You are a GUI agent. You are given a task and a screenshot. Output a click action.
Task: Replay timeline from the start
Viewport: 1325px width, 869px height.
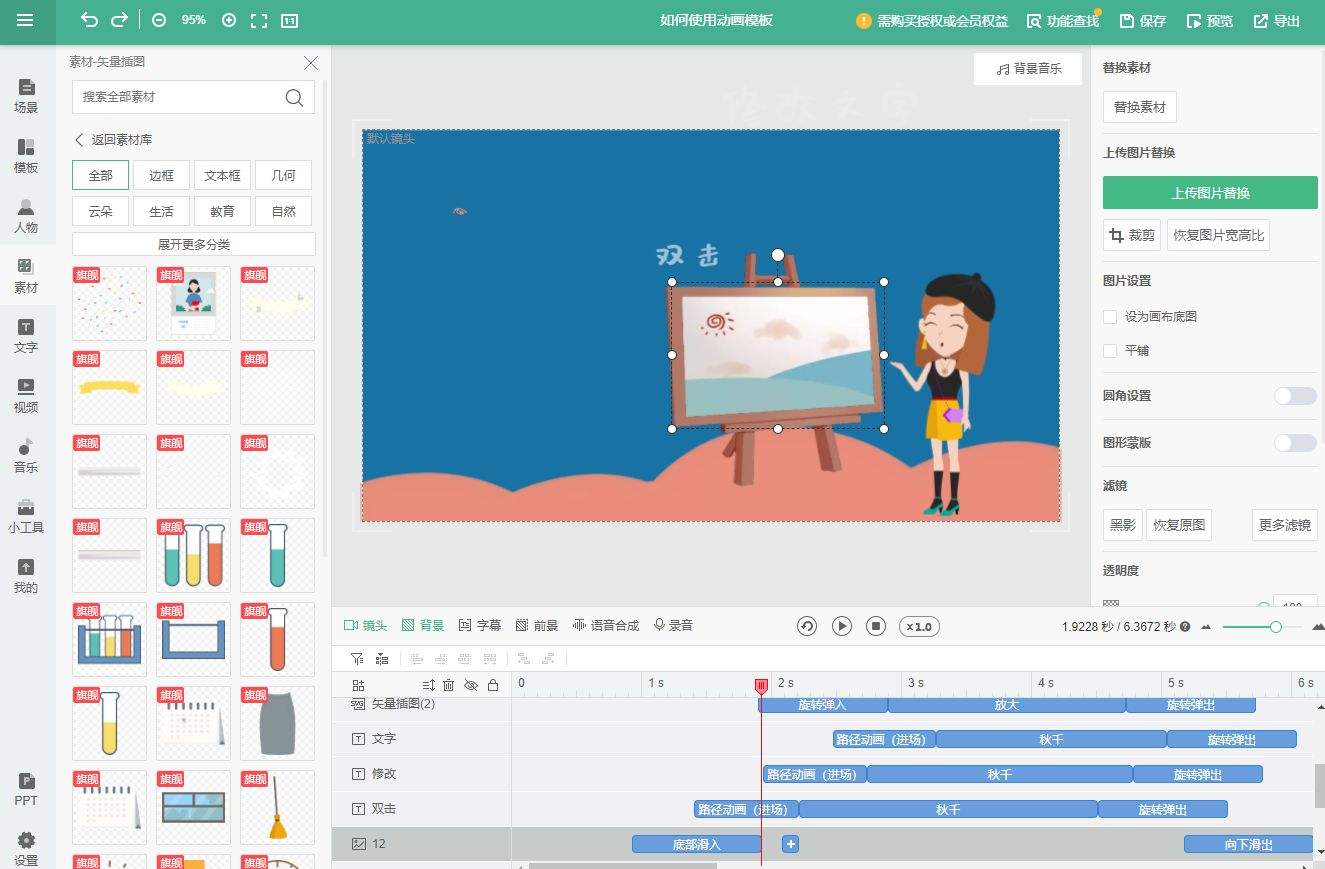pyautogui.click(x=807, y=626)
